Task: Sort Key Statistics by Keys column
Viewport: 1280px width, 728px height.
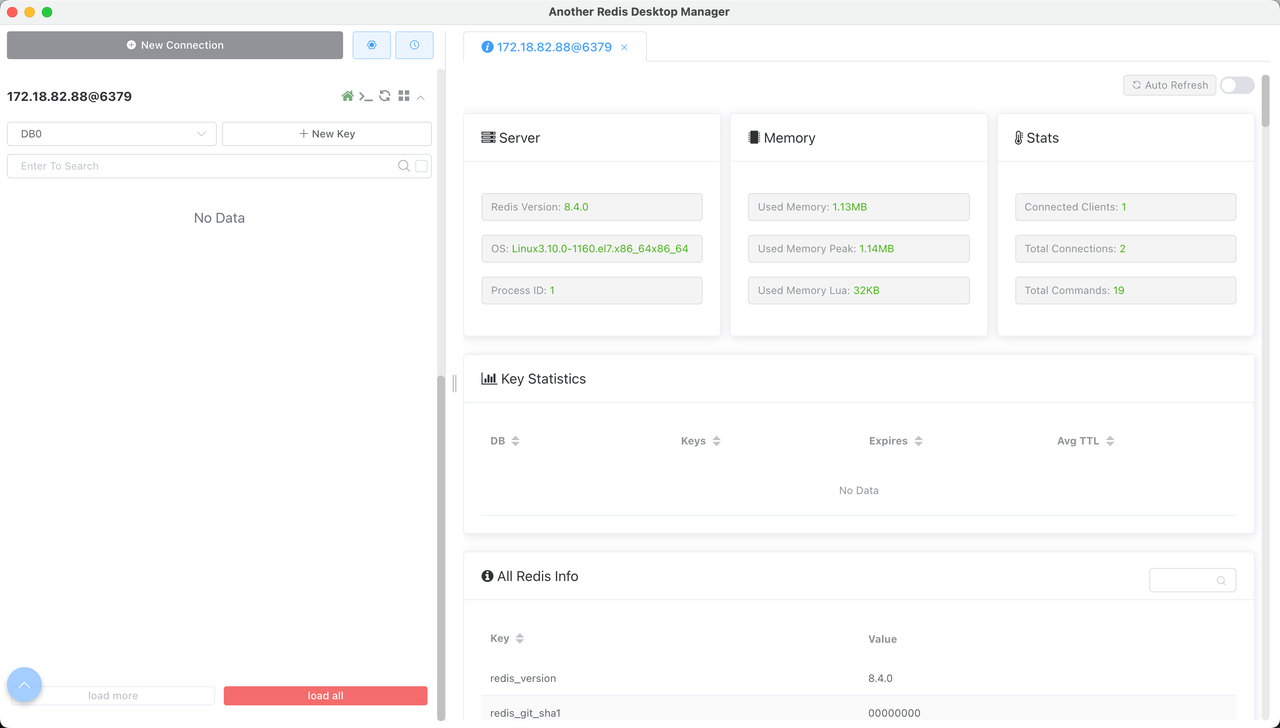Action: (x=700, y=441)
